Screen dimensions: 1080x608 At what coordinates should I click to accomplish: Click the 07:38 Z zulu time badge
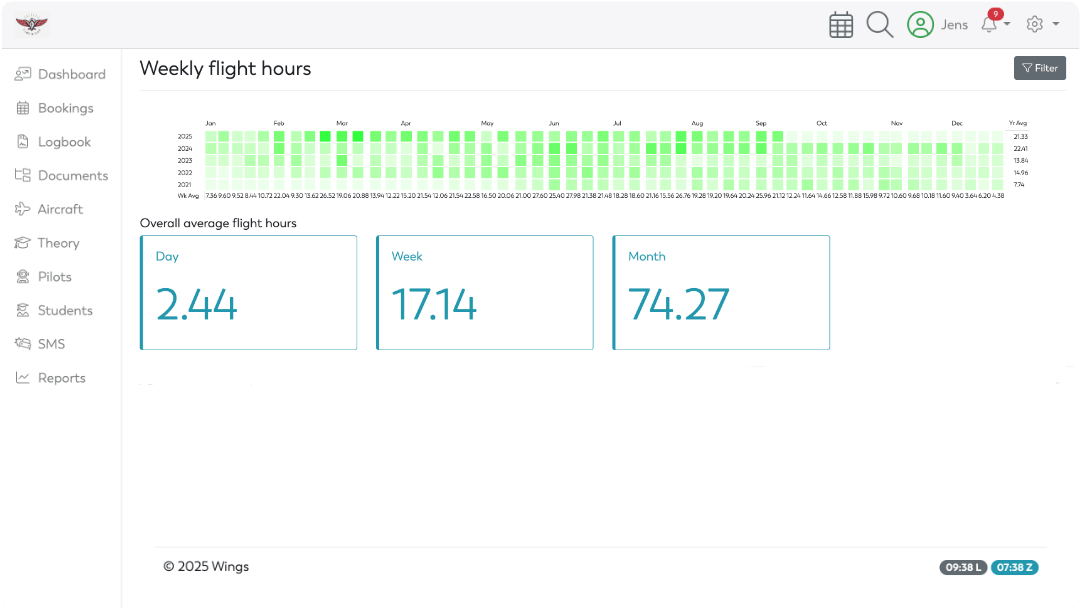point(1015,567)
